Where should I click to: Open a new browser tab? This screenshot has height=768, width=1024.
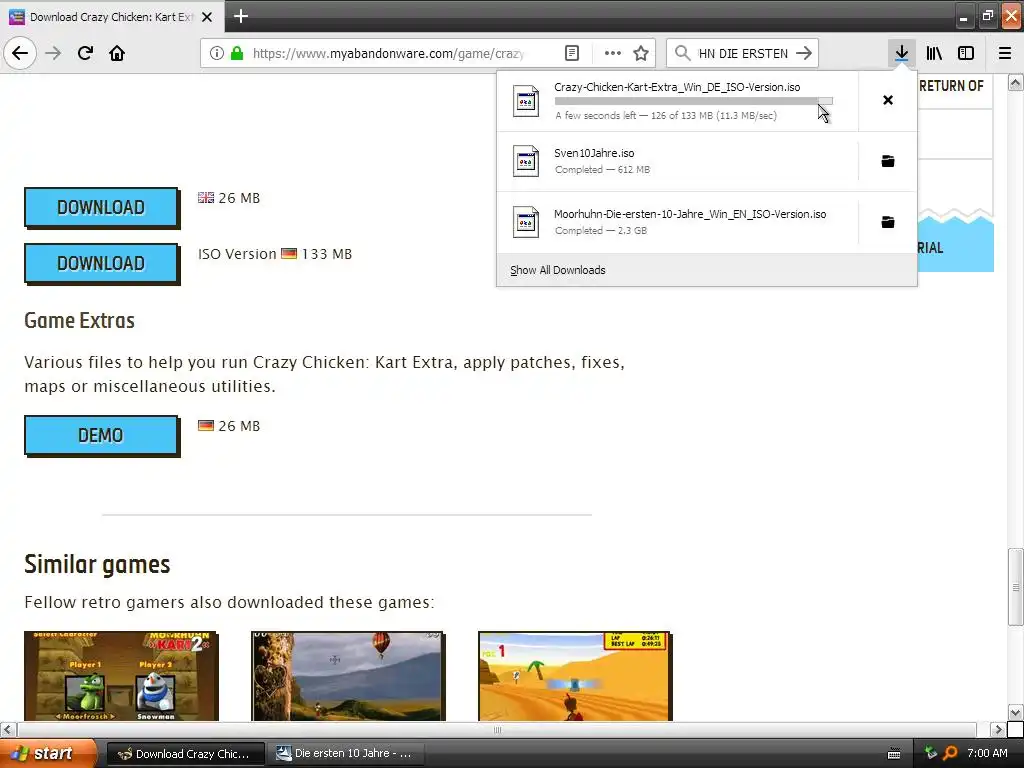(x=241, y=16)
